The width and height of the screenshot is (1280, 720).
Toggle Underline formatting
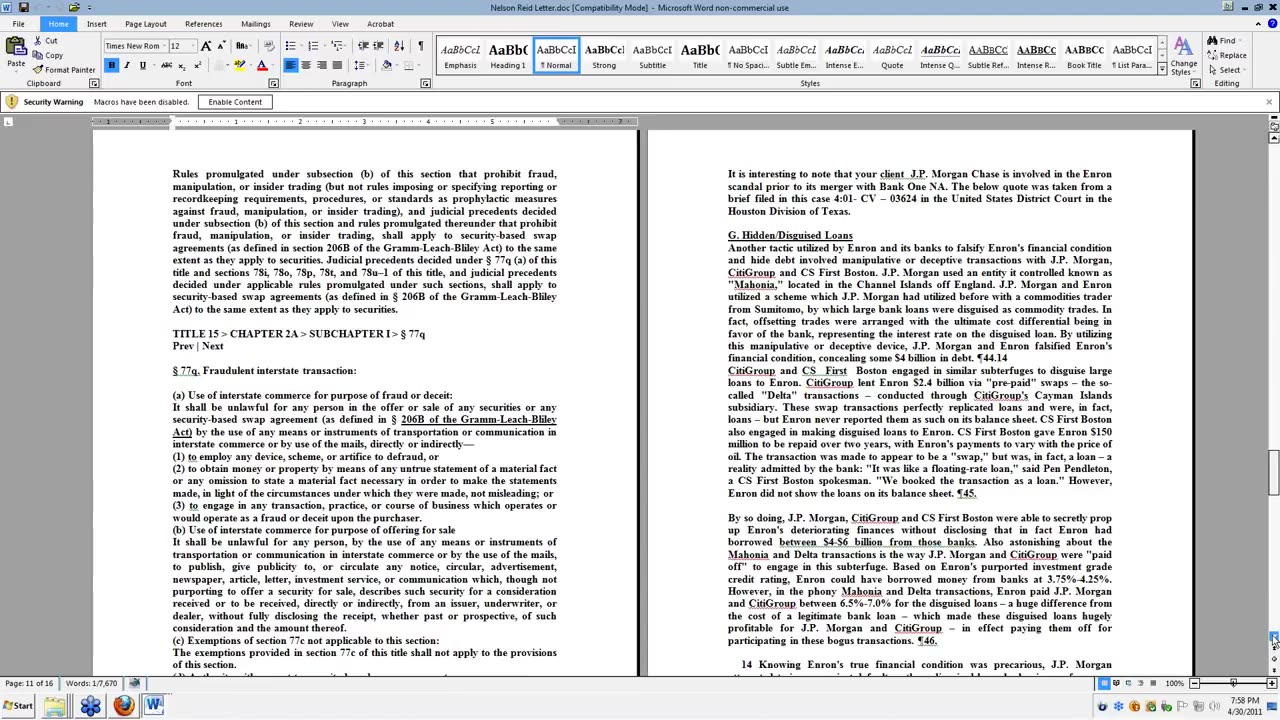pyautogui.click(x=142, y=66)
